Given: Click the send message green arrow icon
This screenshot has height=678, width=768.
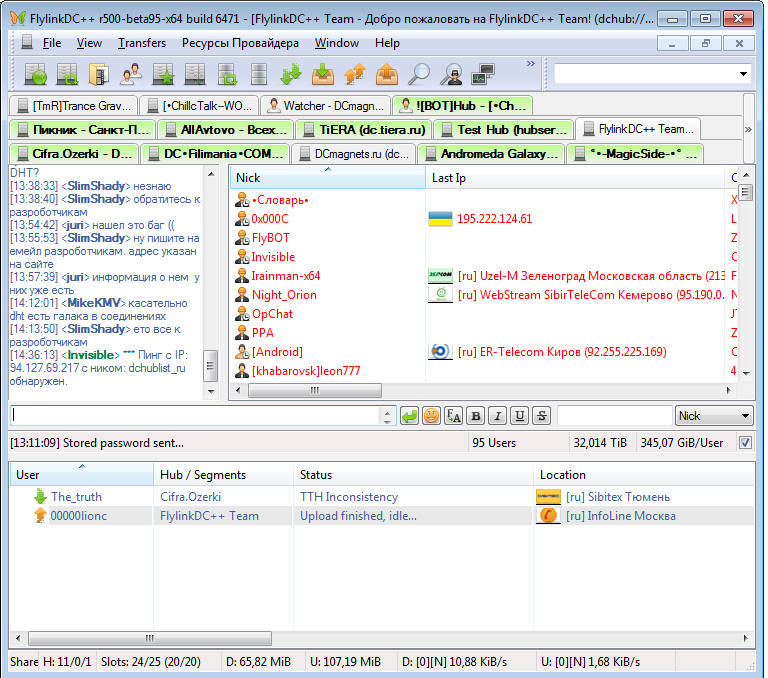Looking at the screenshot, I should point(409,416).
